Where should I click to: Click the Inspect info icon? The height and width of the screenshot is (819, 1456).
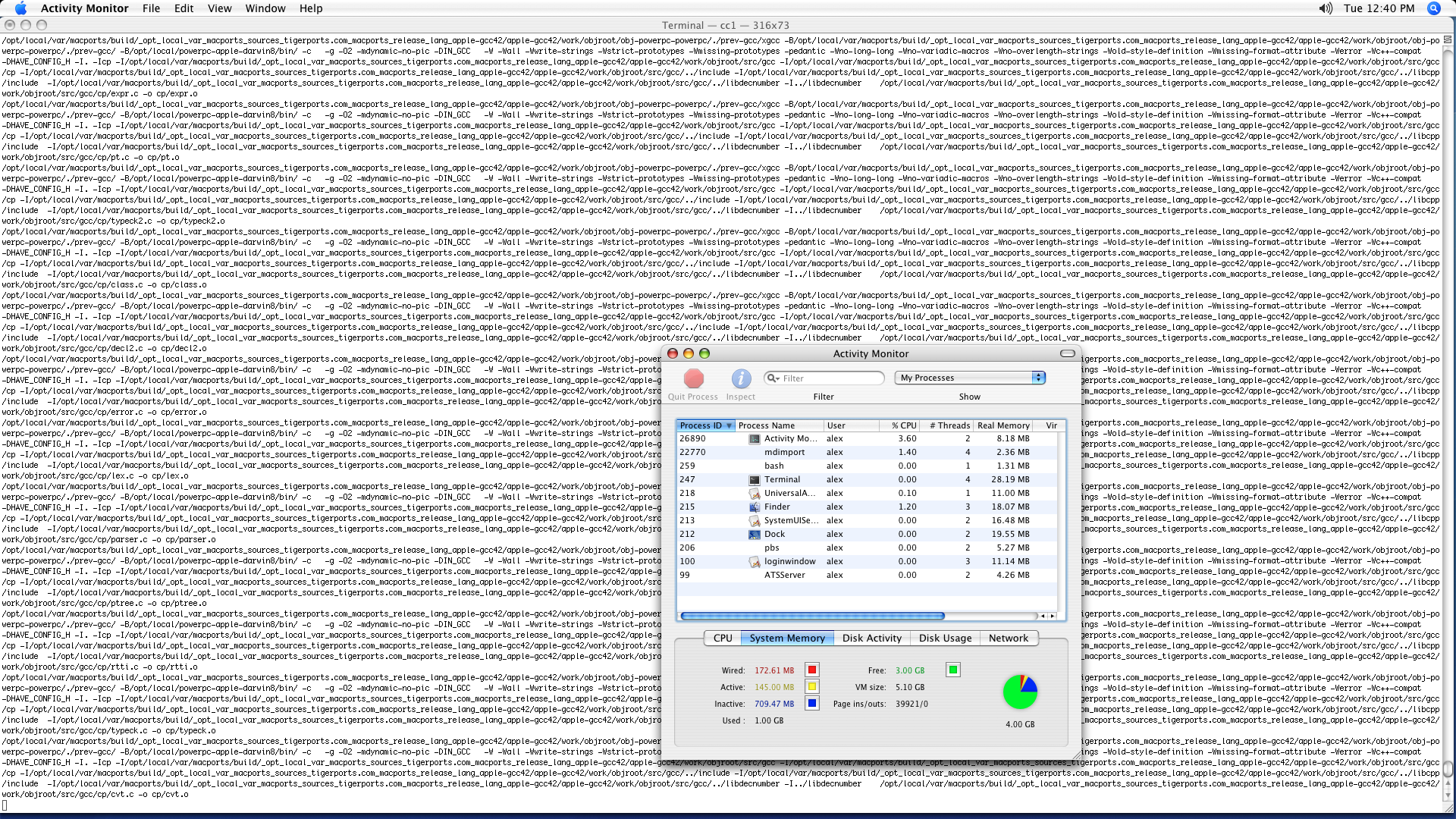741,378
